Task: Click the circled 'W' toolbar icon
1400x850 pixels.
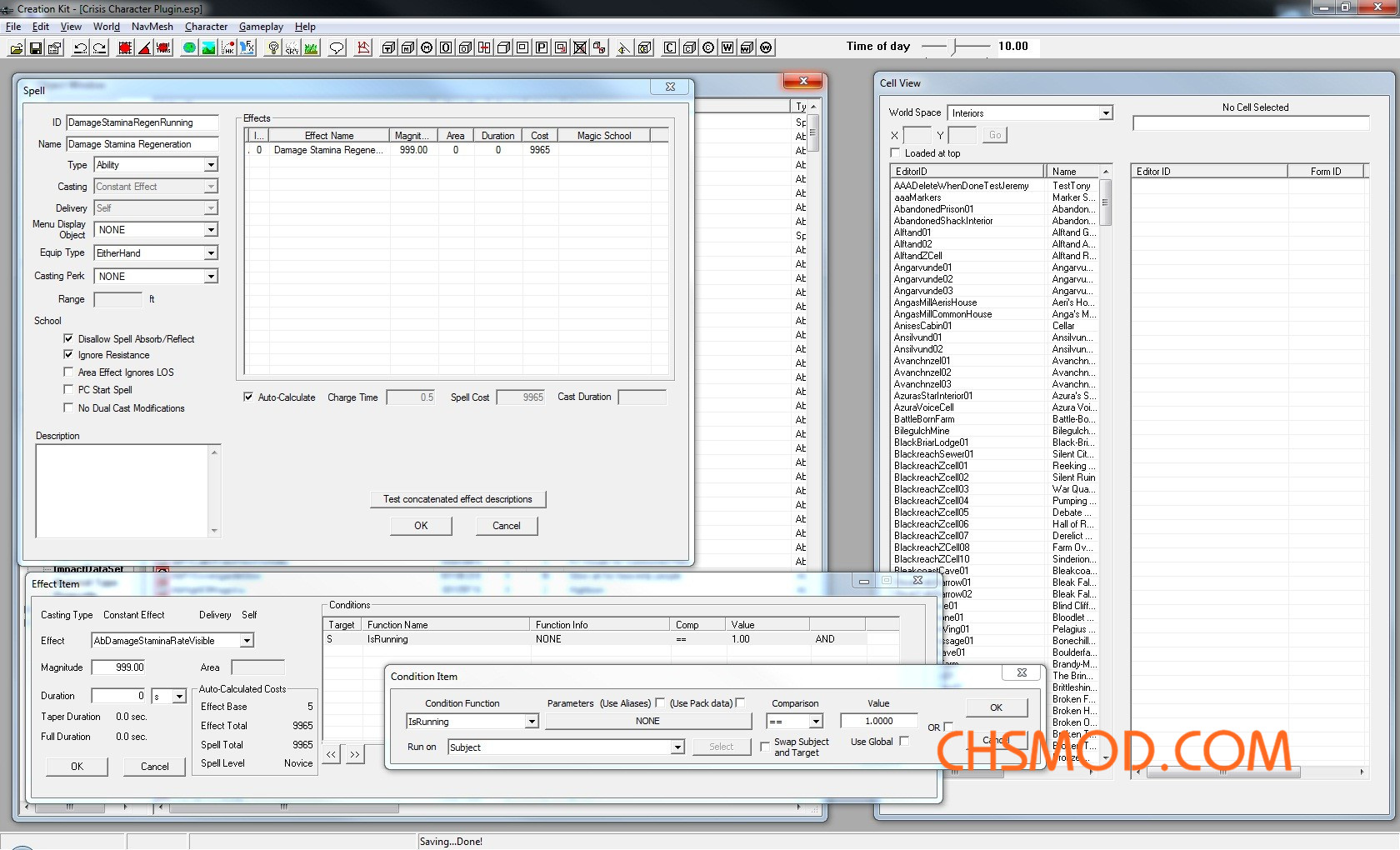Action: (x=766, y=47)
